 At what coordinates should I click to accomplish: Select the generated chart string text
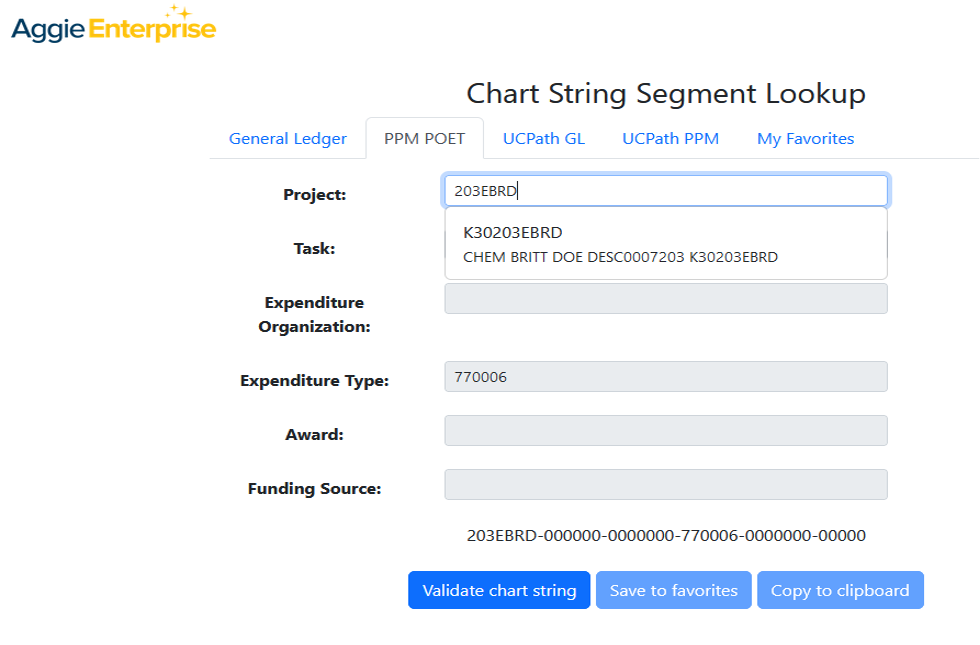pos(665,535)
